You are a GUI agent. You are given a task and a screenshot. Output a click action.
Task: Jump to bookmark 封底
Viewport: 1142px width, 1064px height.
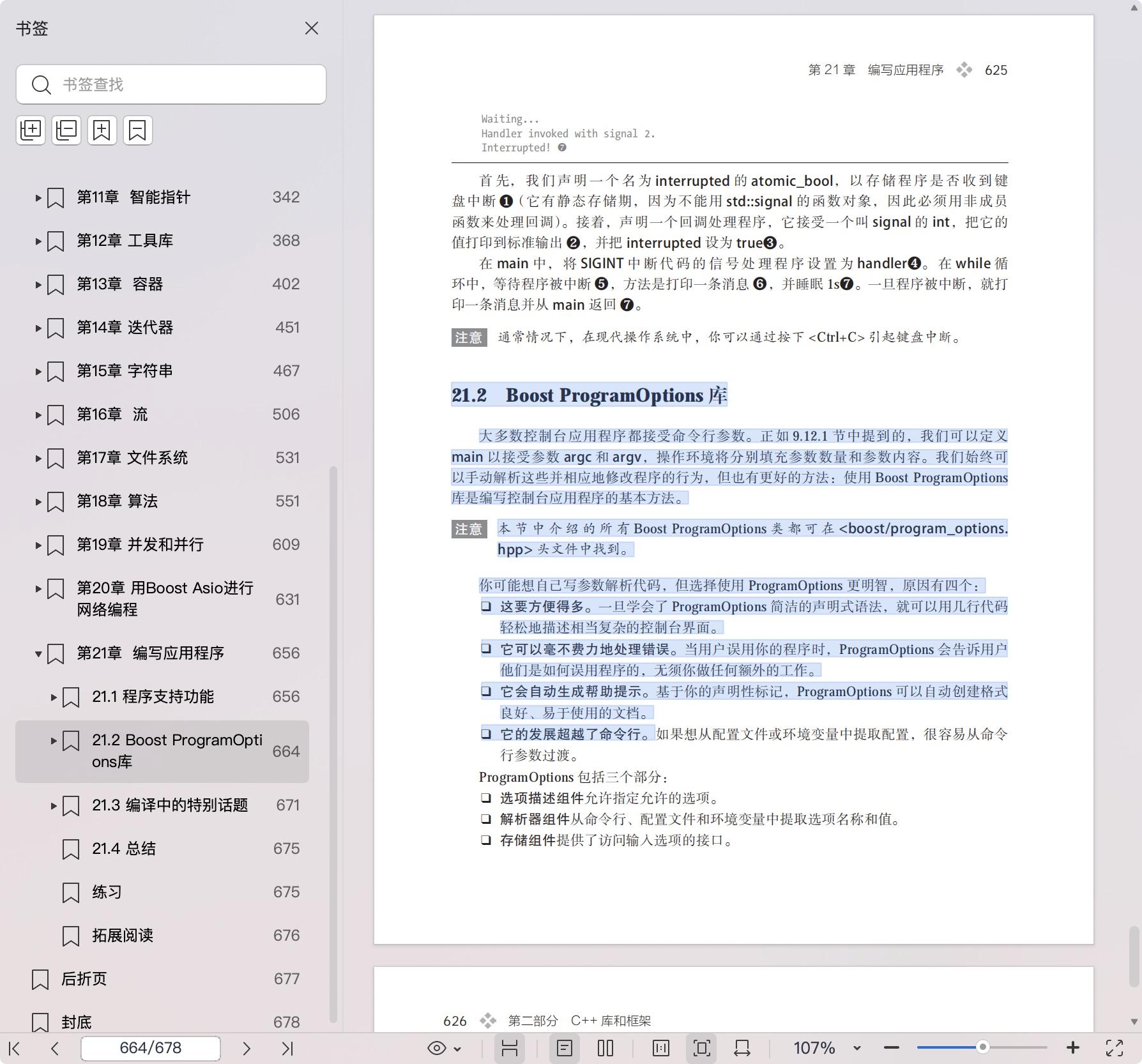tap(77, 1022)
